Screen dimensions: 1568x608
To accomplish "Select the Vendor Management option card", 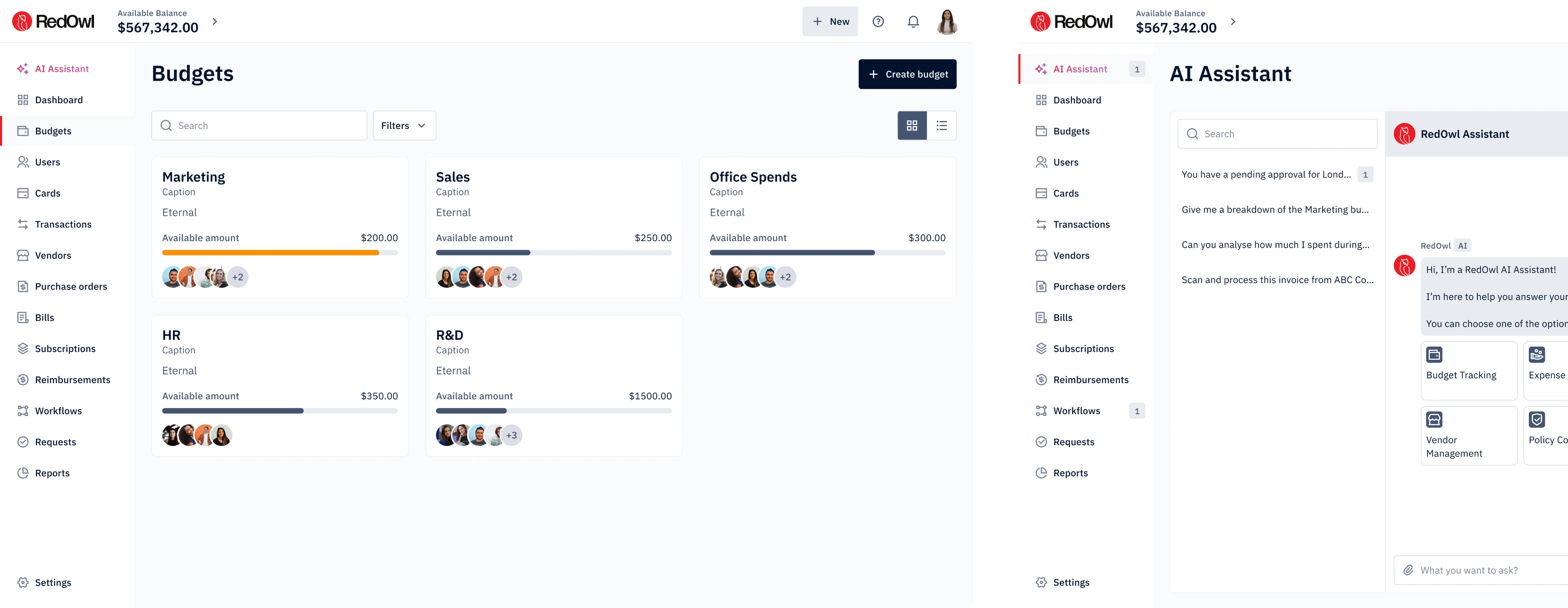I will tap(1468, 436).
